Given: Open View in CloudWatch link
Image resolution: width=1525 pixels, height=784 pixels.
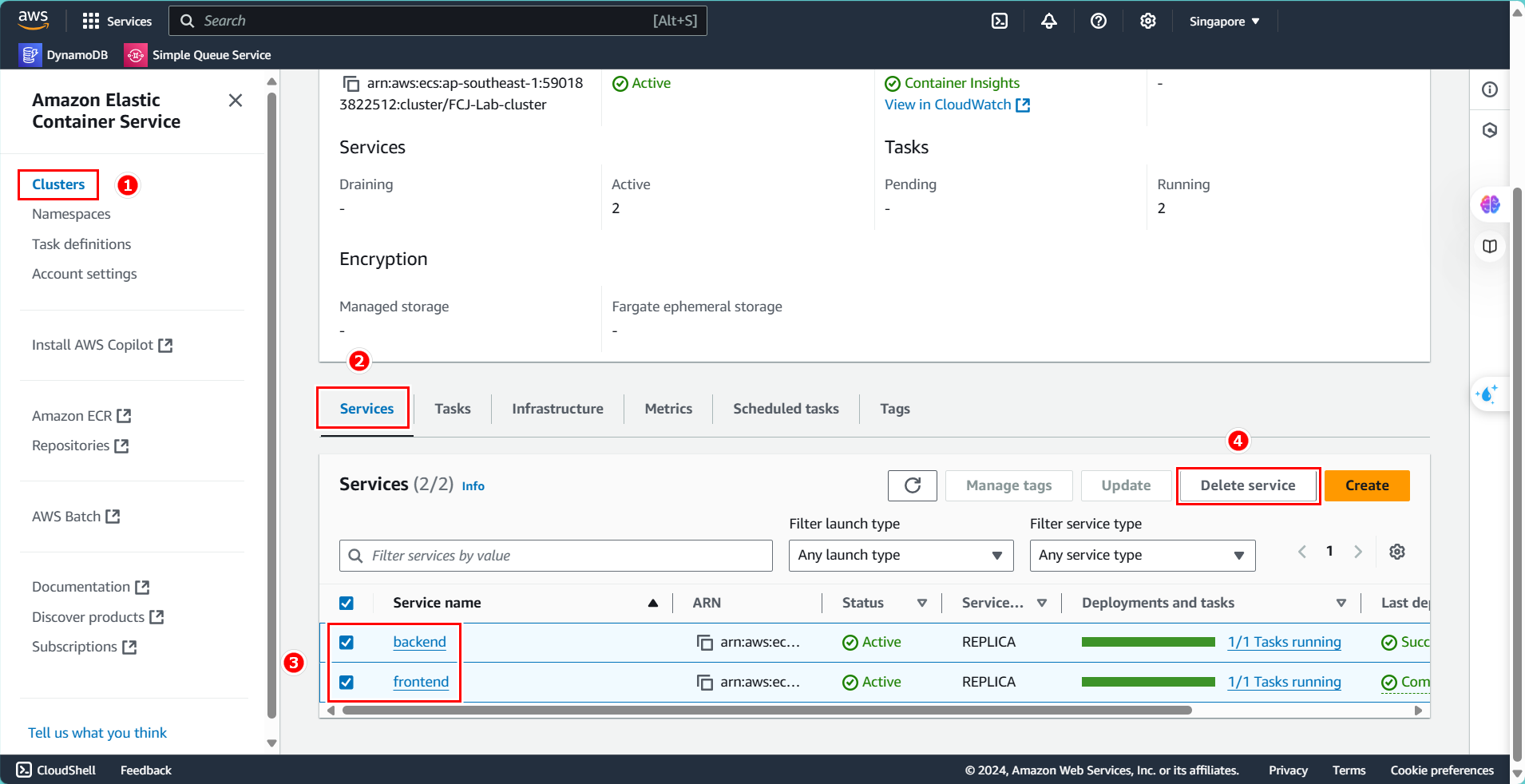Looking at the screenshot, I should point(957,105).
